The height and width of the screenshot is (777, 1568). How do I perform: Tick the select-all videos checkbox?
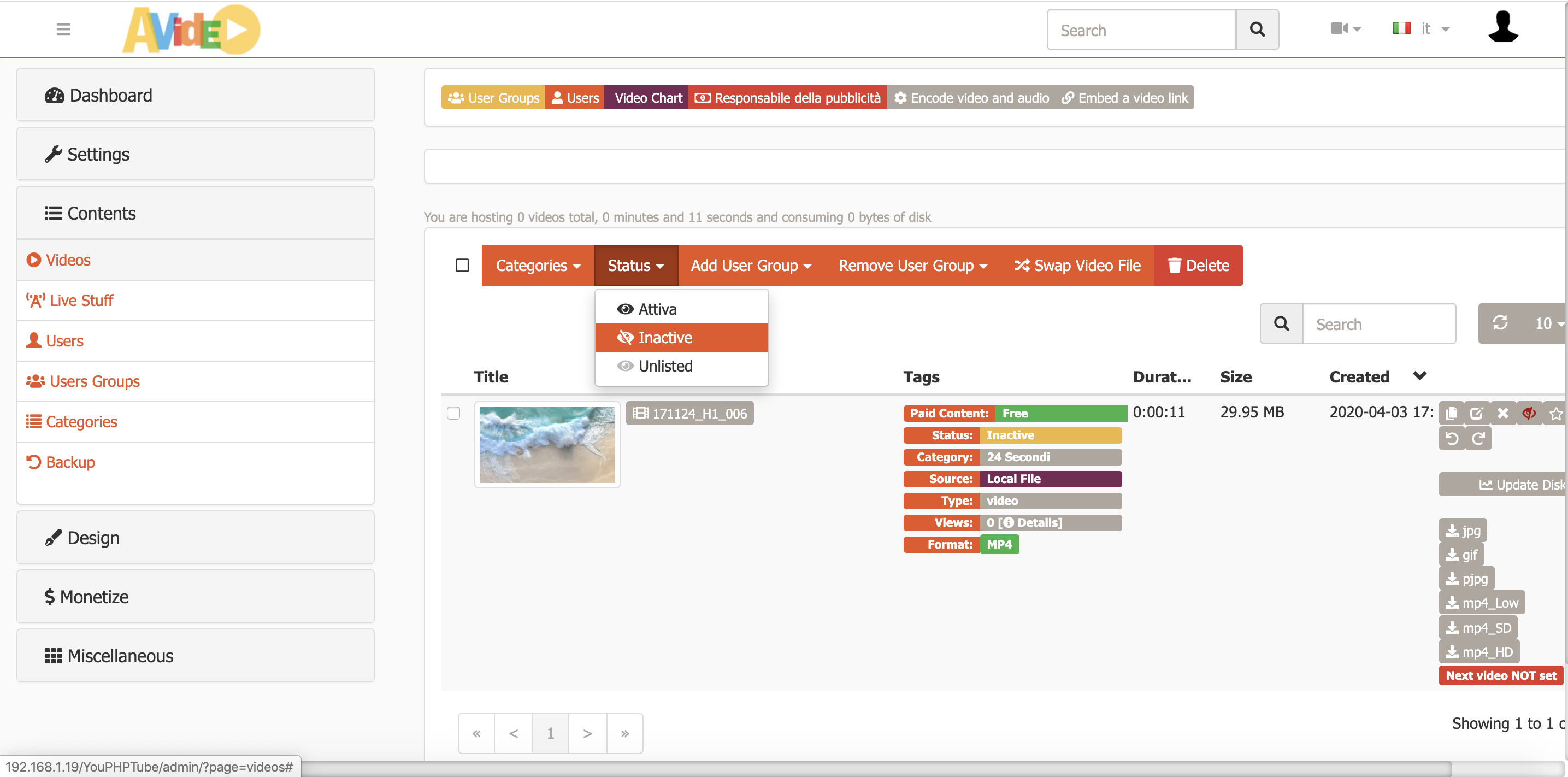(462, 266)
